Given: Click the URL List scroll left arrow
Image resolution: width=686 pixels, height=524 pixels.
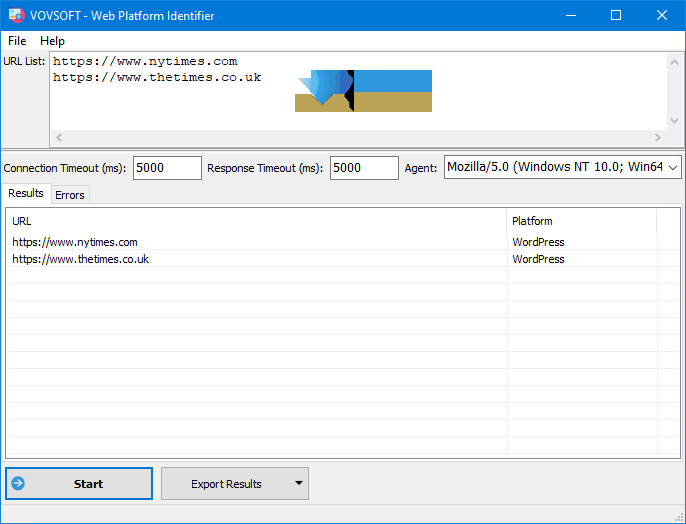Looking at the screenshot, I should 59,137.
